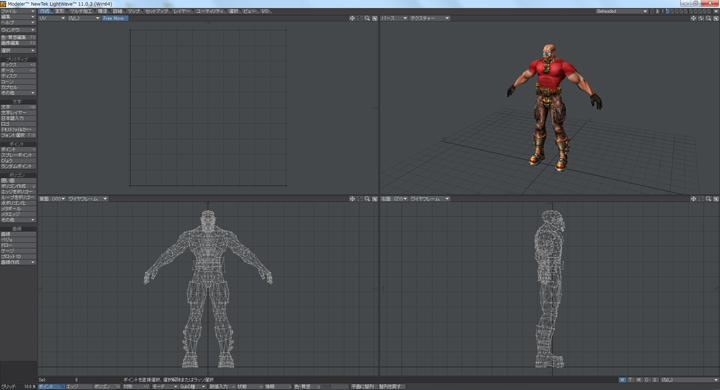The image size is (720, 390).
Task: Switch to ポリゴン selection mode in bottom bar
Action: [107, 387]
